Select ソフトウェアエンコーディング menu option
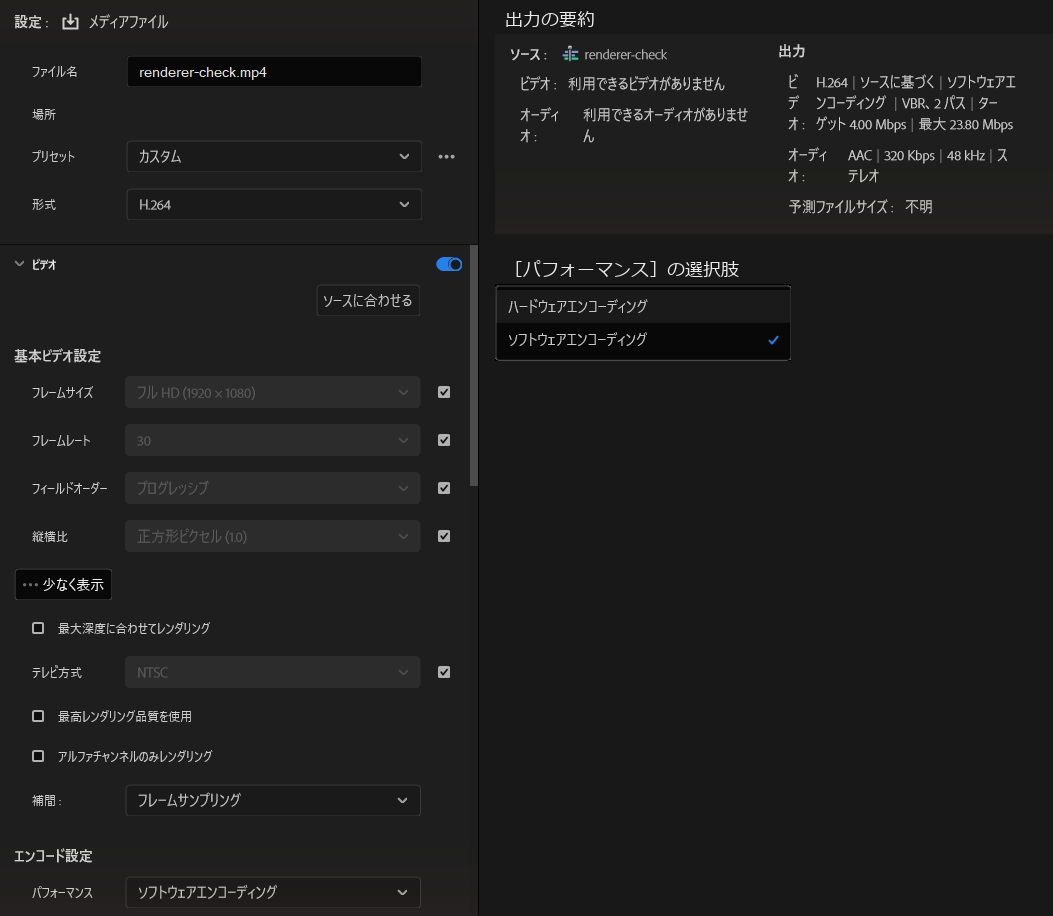This screenshot has width=1053, height=916. click(643, 340)
